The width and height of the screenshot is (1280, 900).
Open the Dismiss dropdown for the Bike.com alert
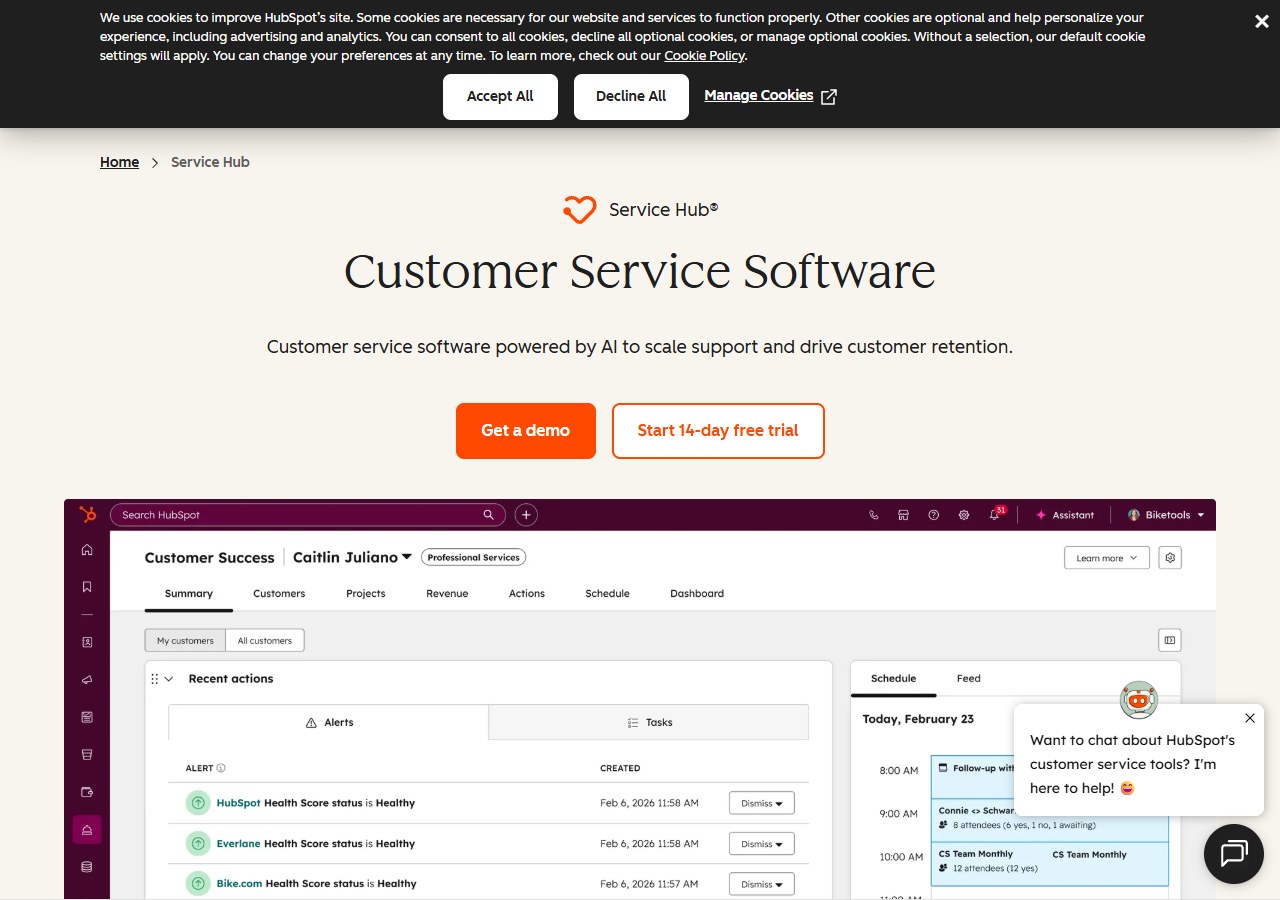pyautogui.click(x=762, y=884)
